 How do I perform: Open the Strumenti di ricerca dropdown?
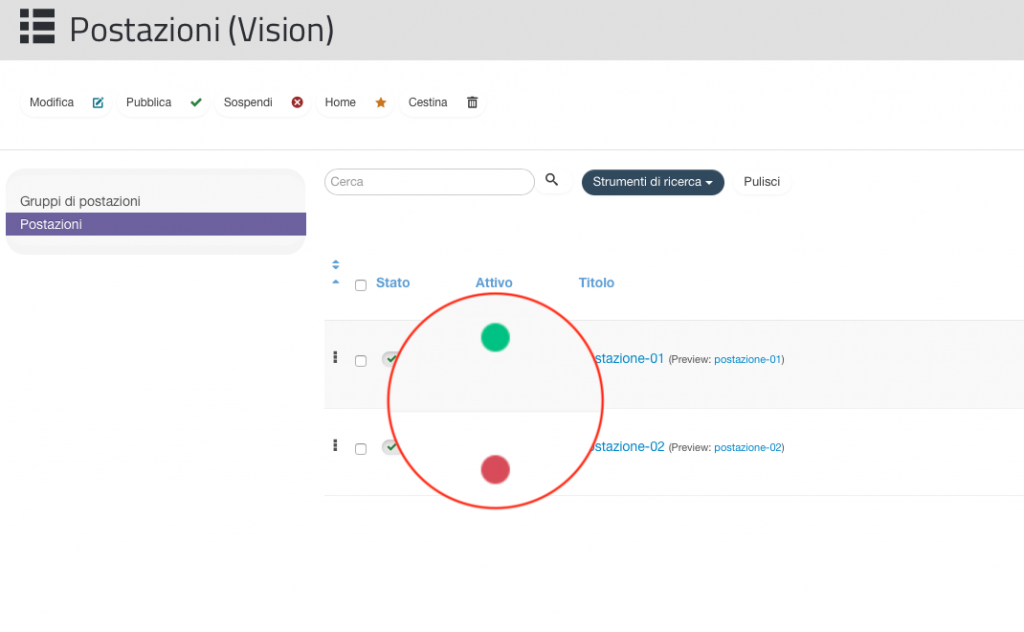click(653, 182)
